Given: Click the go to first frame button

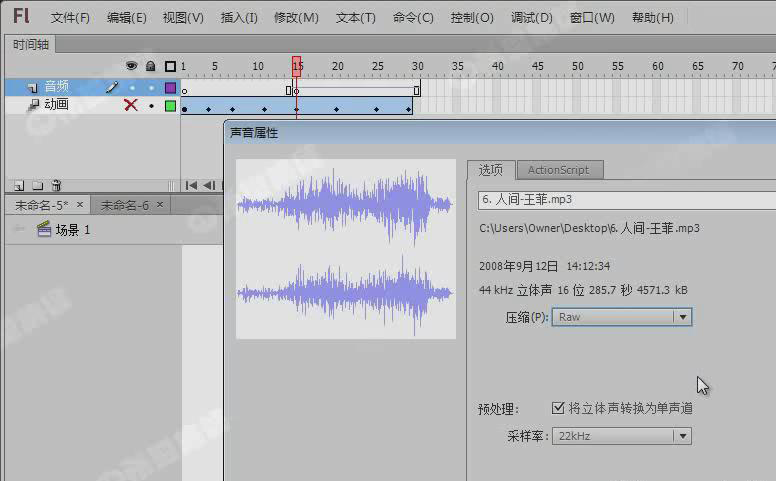Looking at the screenshot, I should (x=192, y=185).
